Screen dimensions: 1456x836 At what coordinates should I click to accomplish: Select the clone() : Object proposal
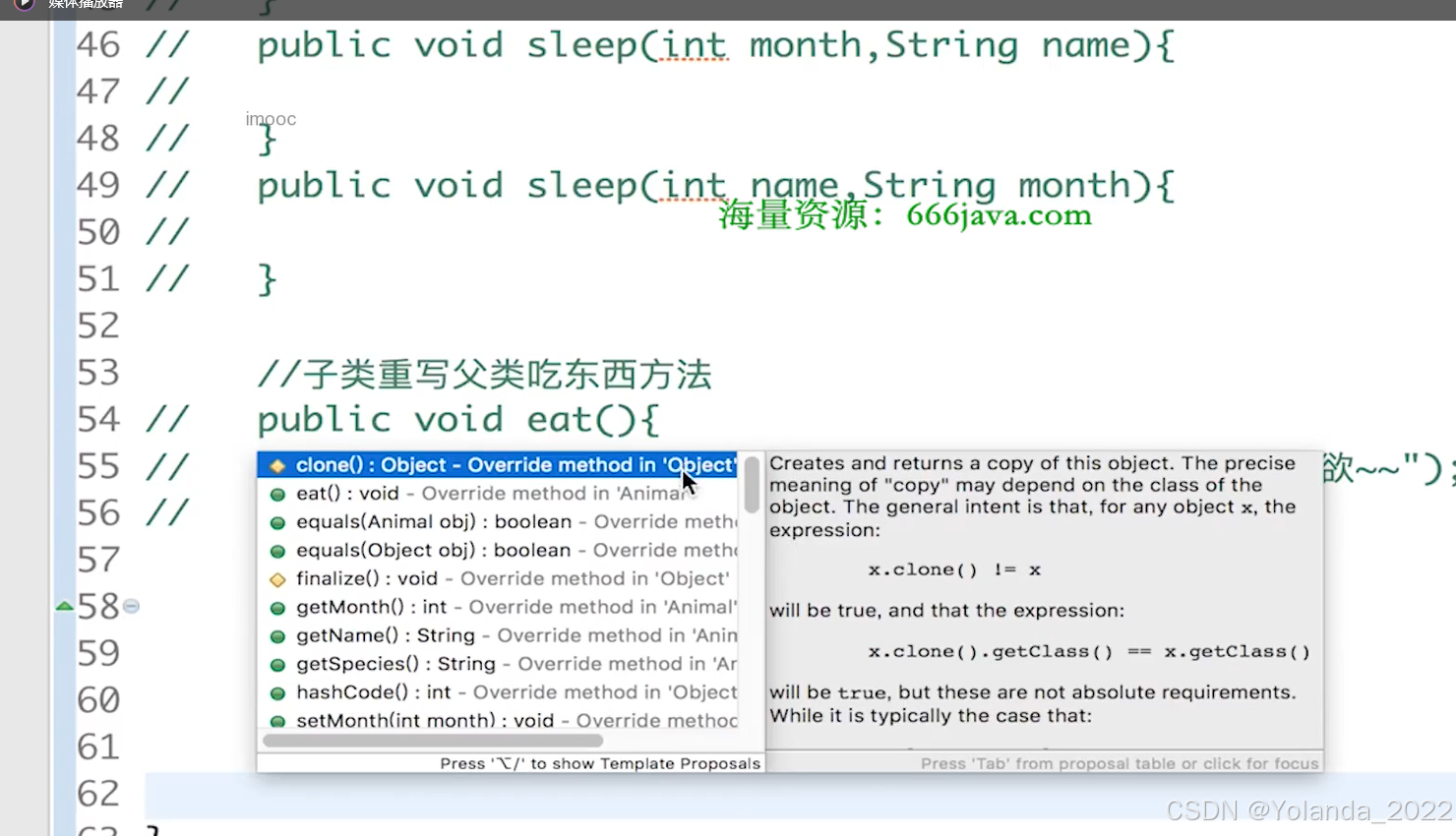click(x=497, y=465)
